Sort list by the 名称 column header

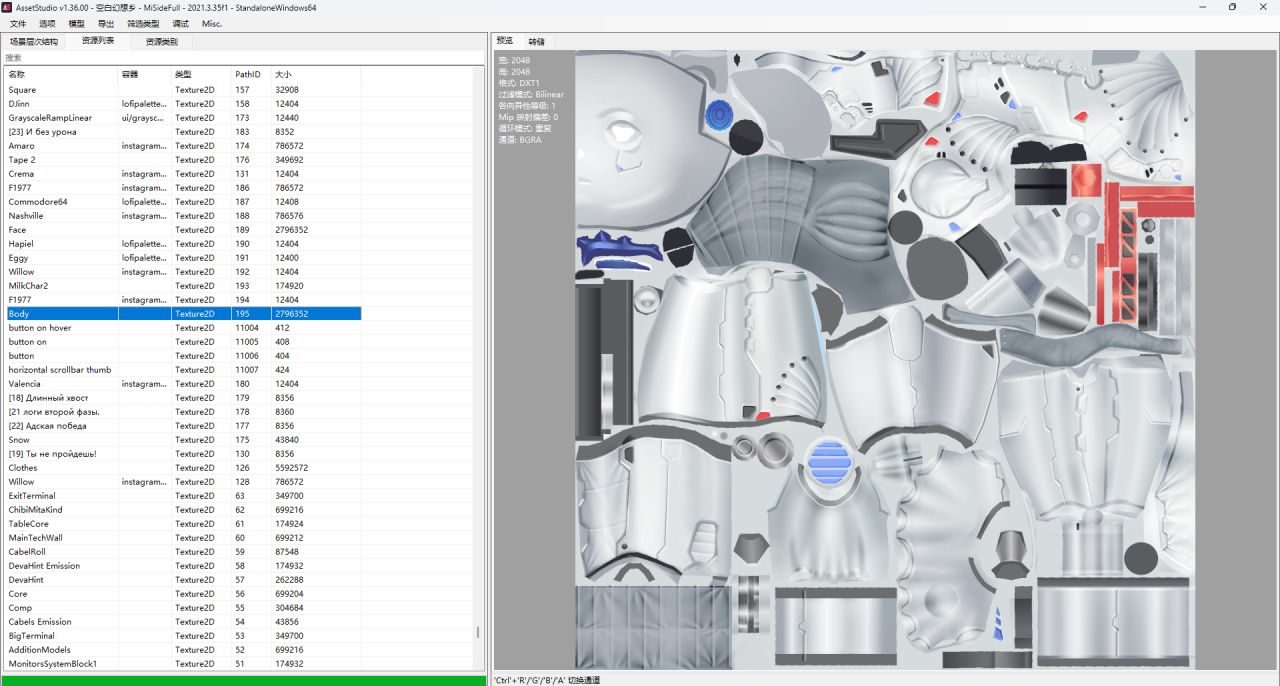(x=62, y=74)
